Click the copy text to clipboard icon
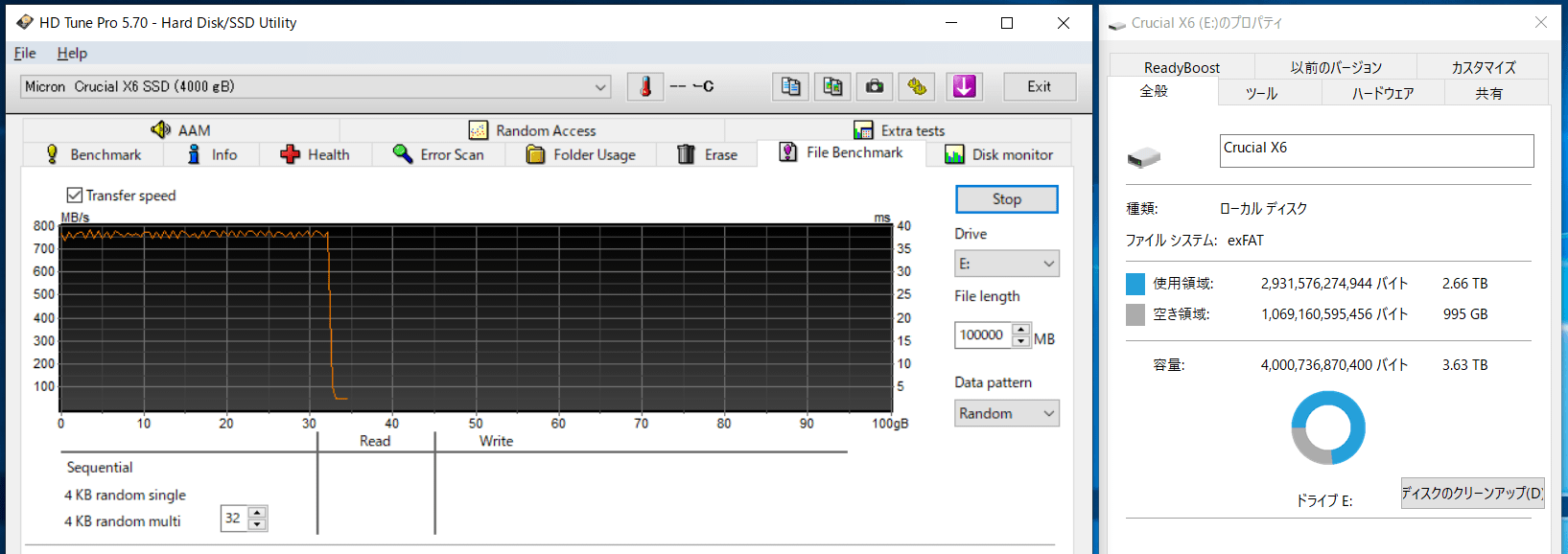 pos(790,86)
